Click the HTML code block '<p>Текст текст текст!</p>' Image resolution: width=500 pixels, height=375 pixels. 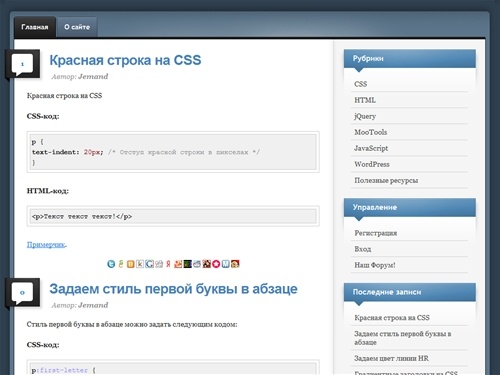tap(173, 216)
